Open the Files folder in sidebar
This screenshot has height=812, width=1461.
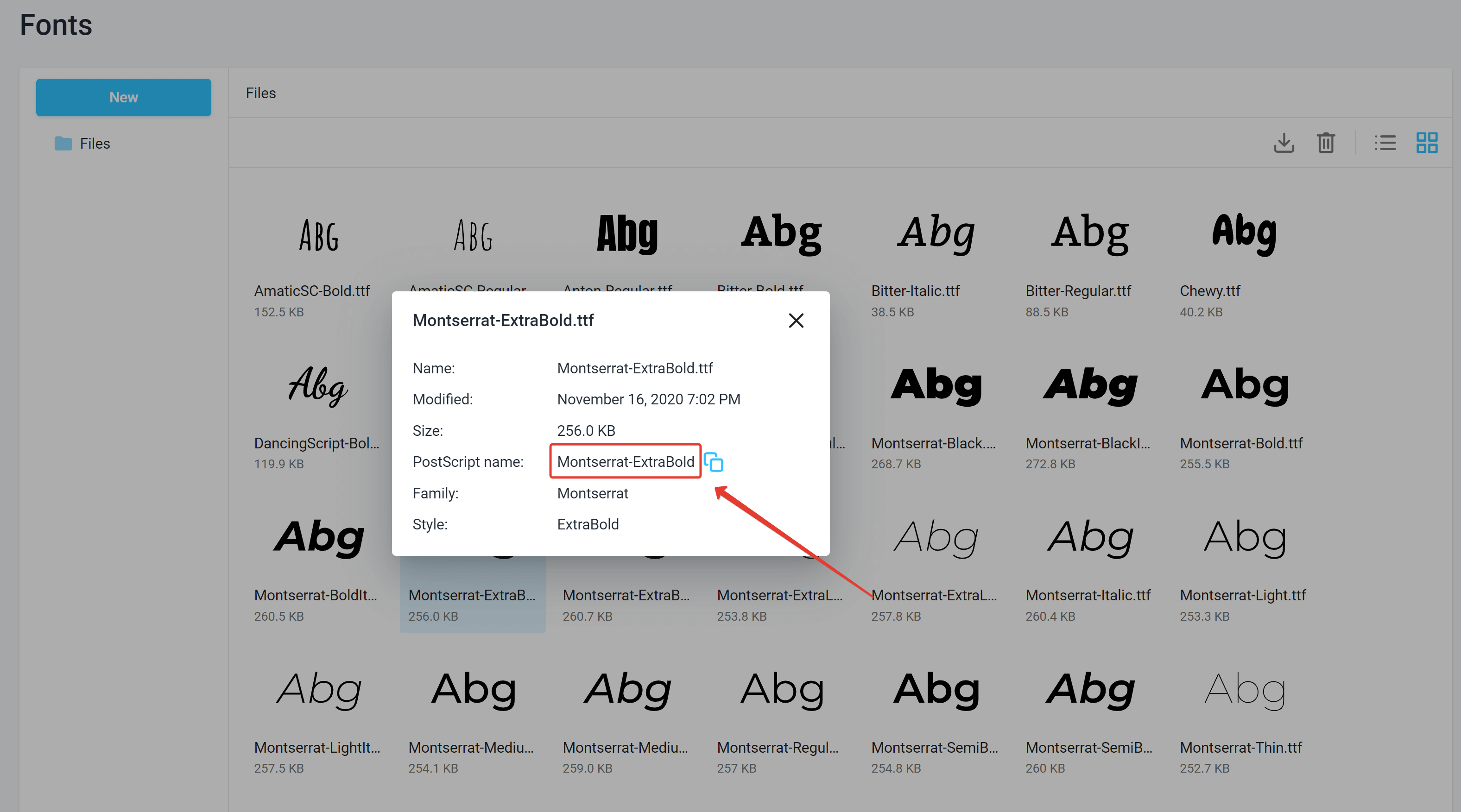coord(82,144)
